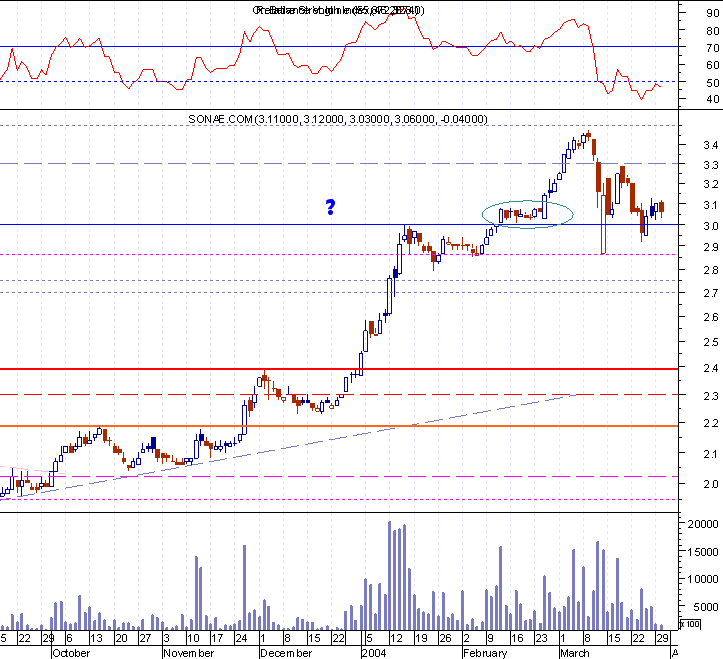Click the March month label

[575, 653]
